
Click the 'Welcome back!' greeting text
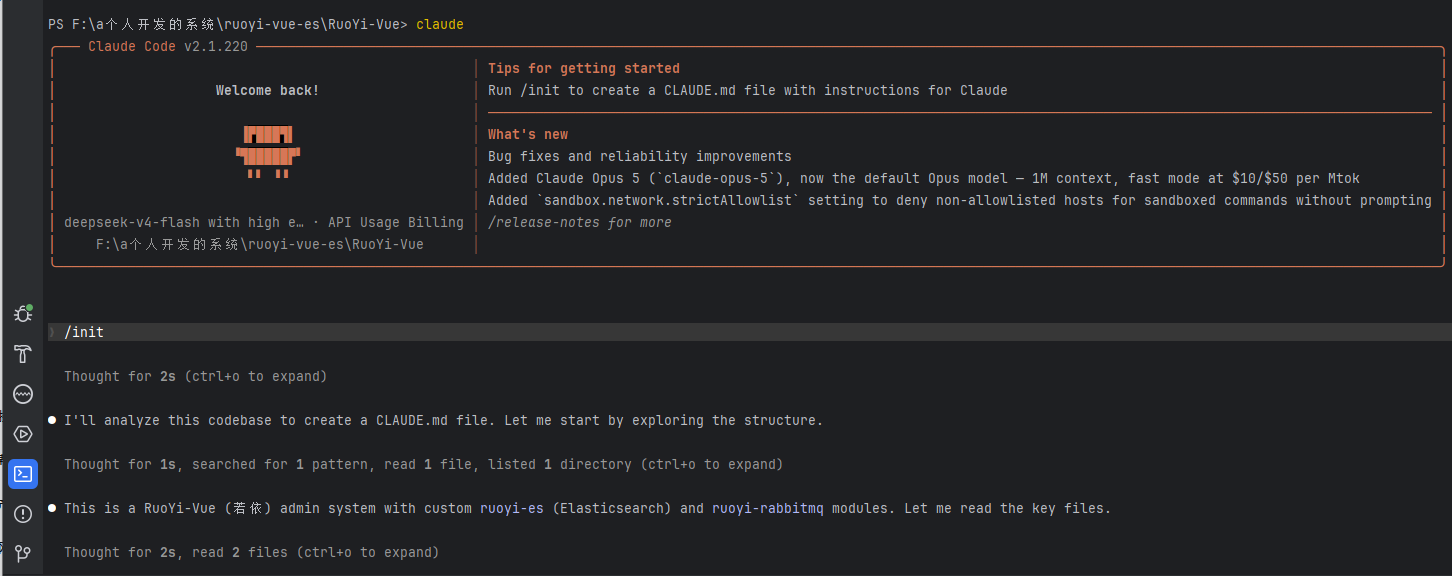268,91
